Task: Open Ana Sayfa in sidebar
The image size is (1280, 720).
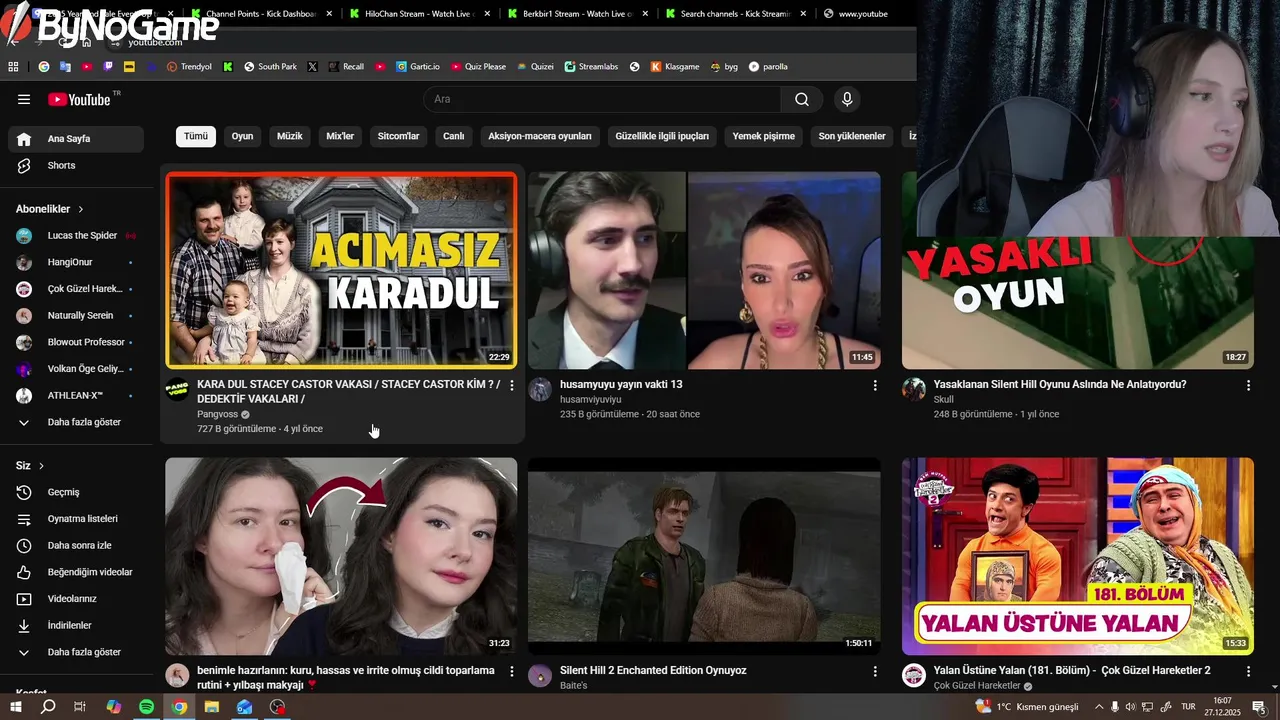Action: pos(76,139)
